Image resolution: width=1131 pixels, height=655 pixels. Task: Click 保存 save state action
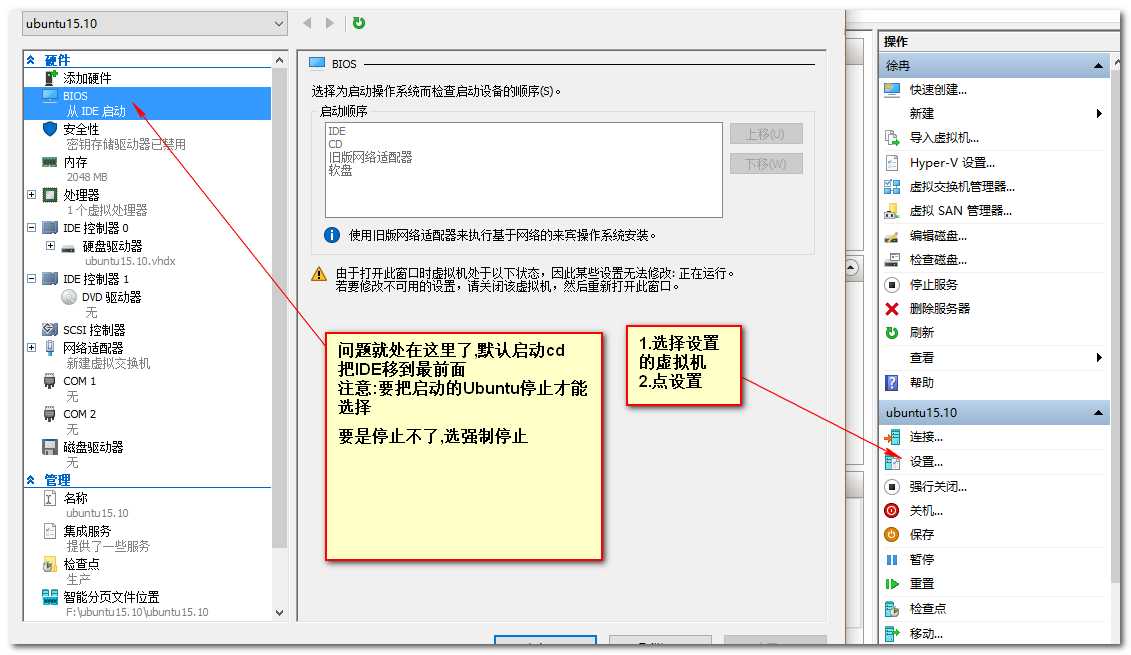point(920,535)
